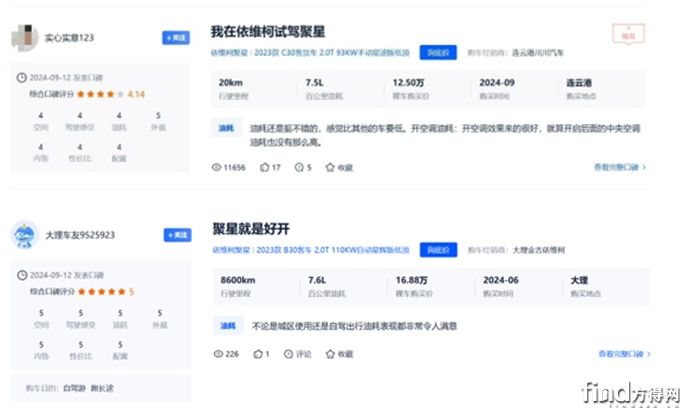The height and width of the screenshot is (408, 680).
Task: Select 油耗 tag in first review
Action: point(226,128)
